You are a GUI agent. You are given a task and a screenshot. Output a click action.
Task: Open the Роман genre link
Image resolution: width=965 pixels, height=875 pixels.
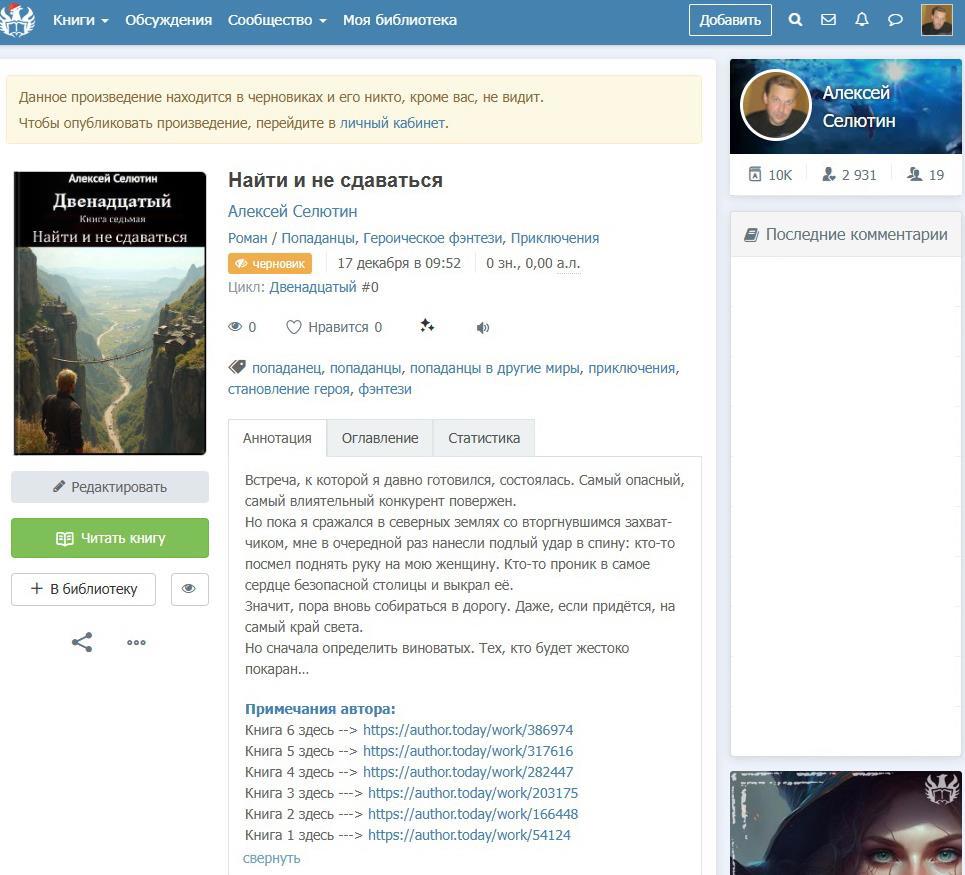click(247, 238)
